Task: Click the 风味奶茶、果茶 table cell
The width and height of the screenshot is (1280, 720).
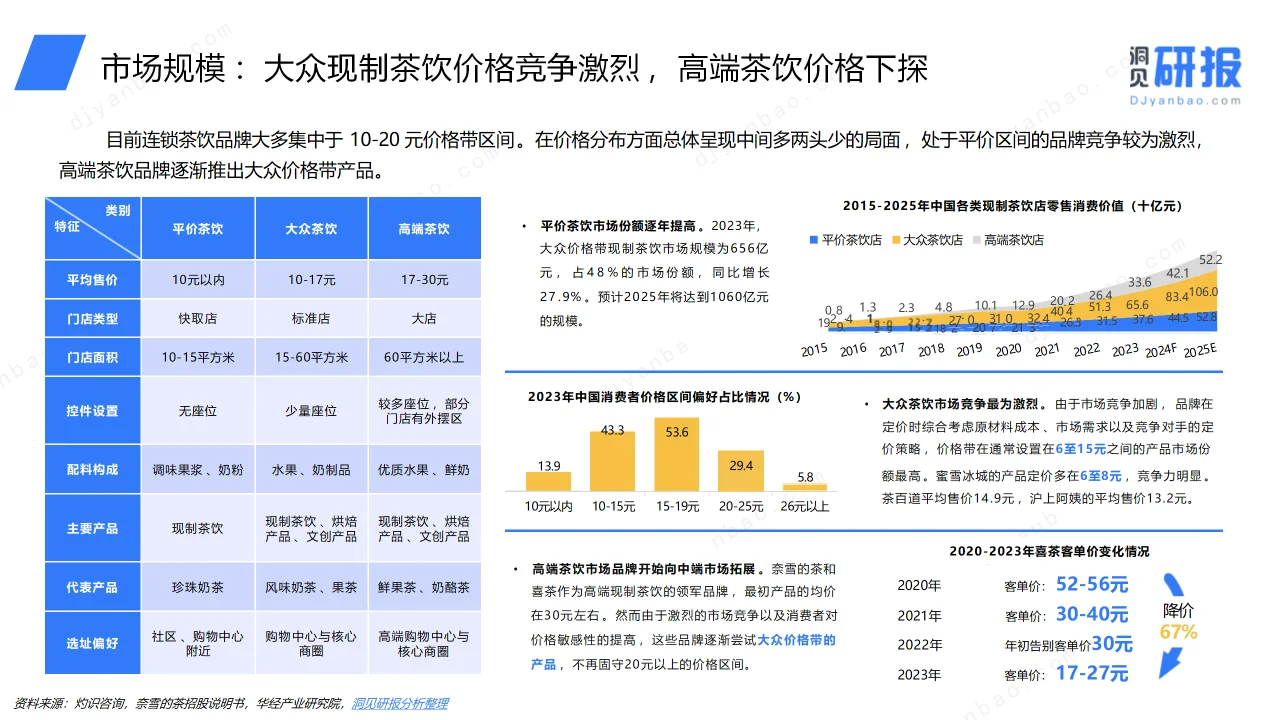Action: pos(311,587)
